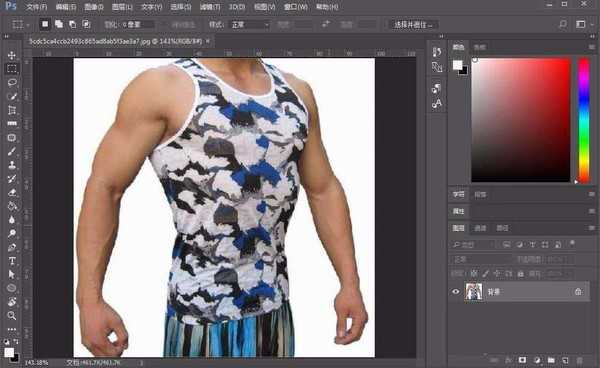The image size is (600, 368).
Task: Open the Character (A) panel icon
Action: [437, 103]
